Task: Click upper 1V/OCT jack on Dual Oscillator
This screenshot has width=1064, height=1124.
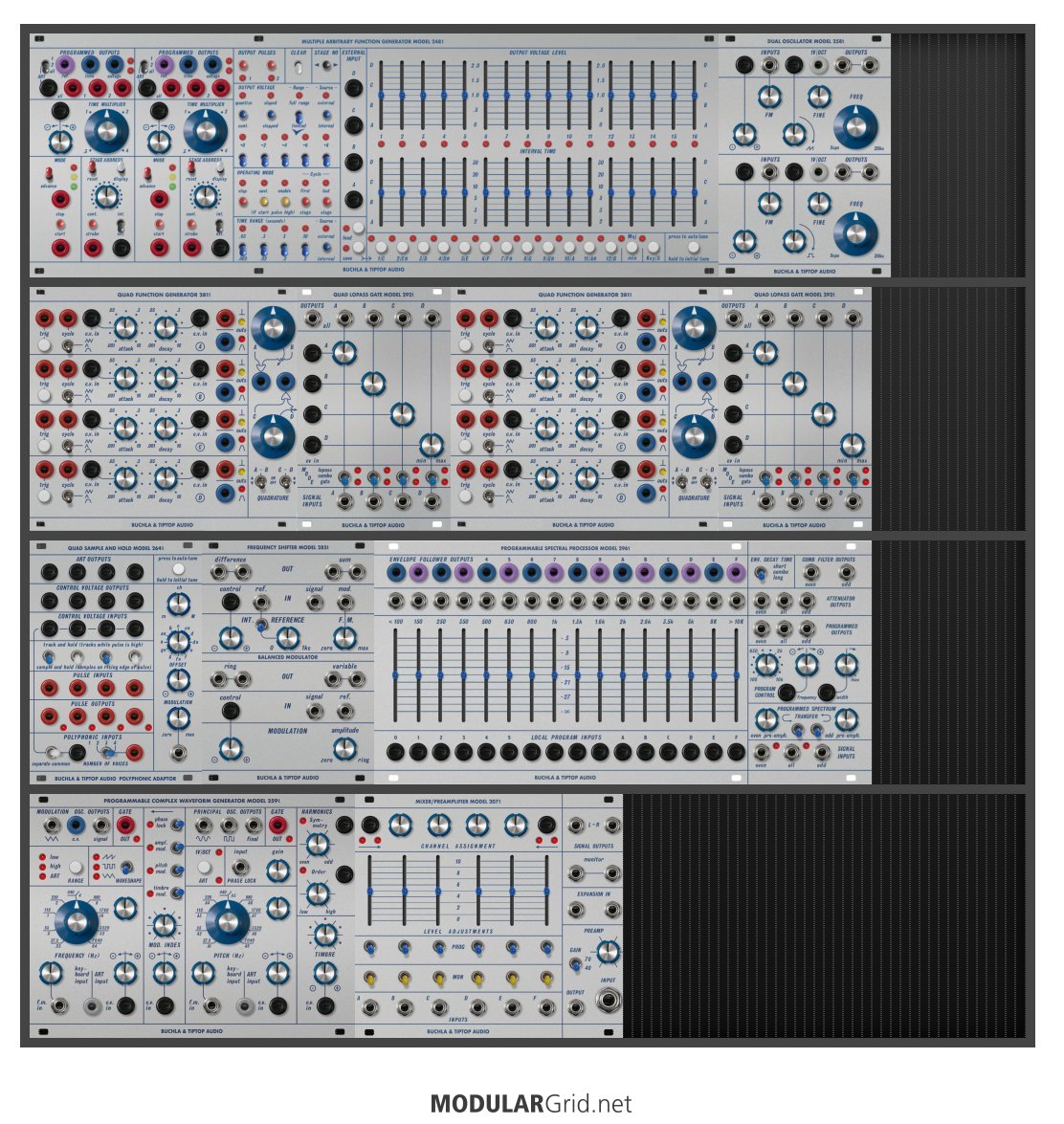Action: [x=818, y=66]
